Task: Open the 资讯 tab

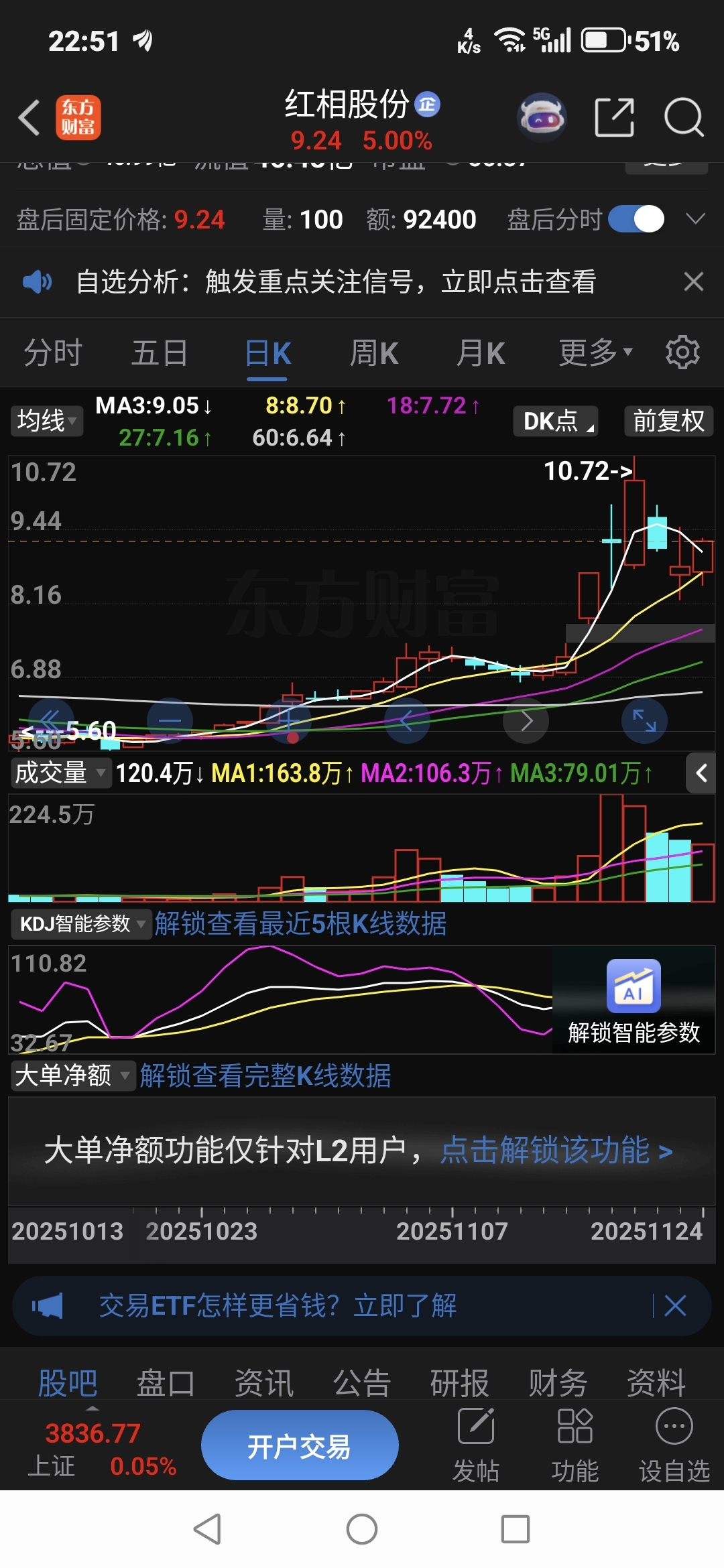Action: [x=264, y=1383]
